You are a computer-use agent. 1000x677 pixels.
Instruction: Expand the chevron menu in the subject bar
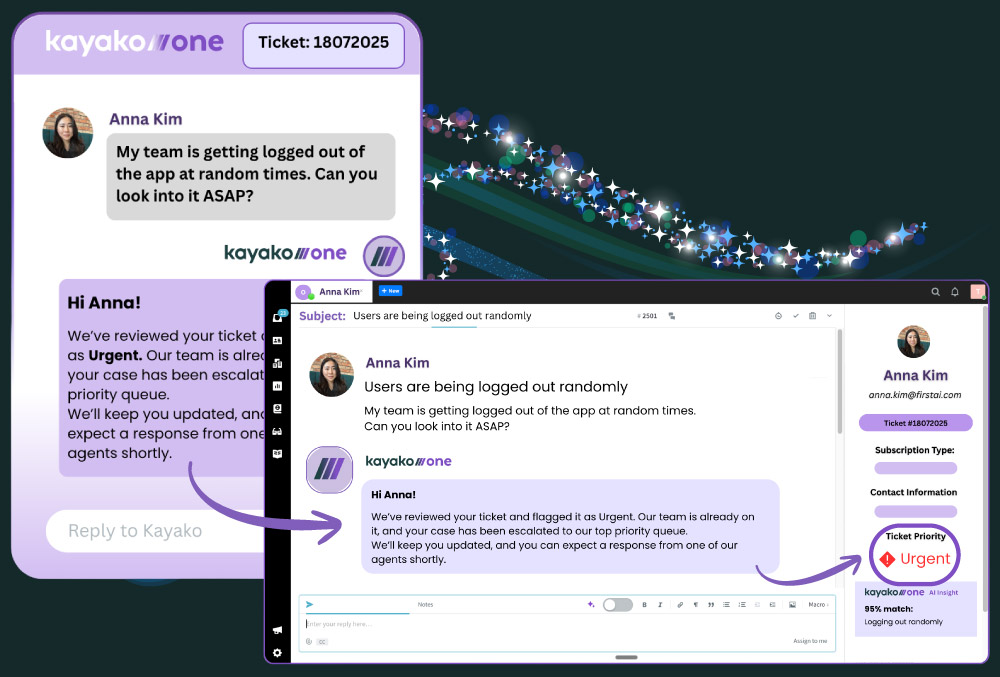pos(829,316)
